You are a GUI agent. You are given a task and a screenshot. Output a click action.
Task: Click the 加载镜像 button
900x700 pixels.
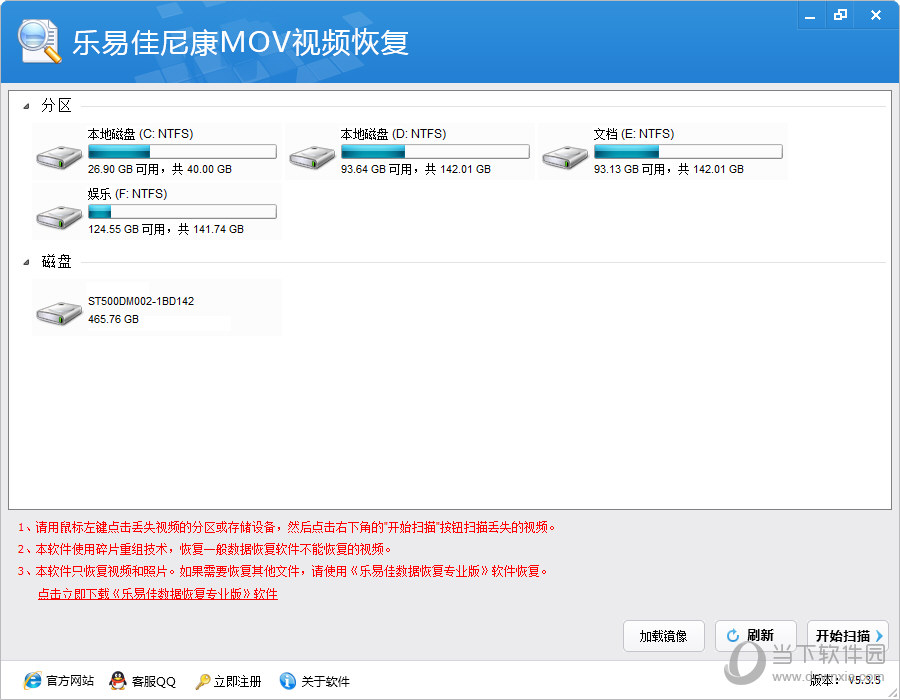point(664,636)
